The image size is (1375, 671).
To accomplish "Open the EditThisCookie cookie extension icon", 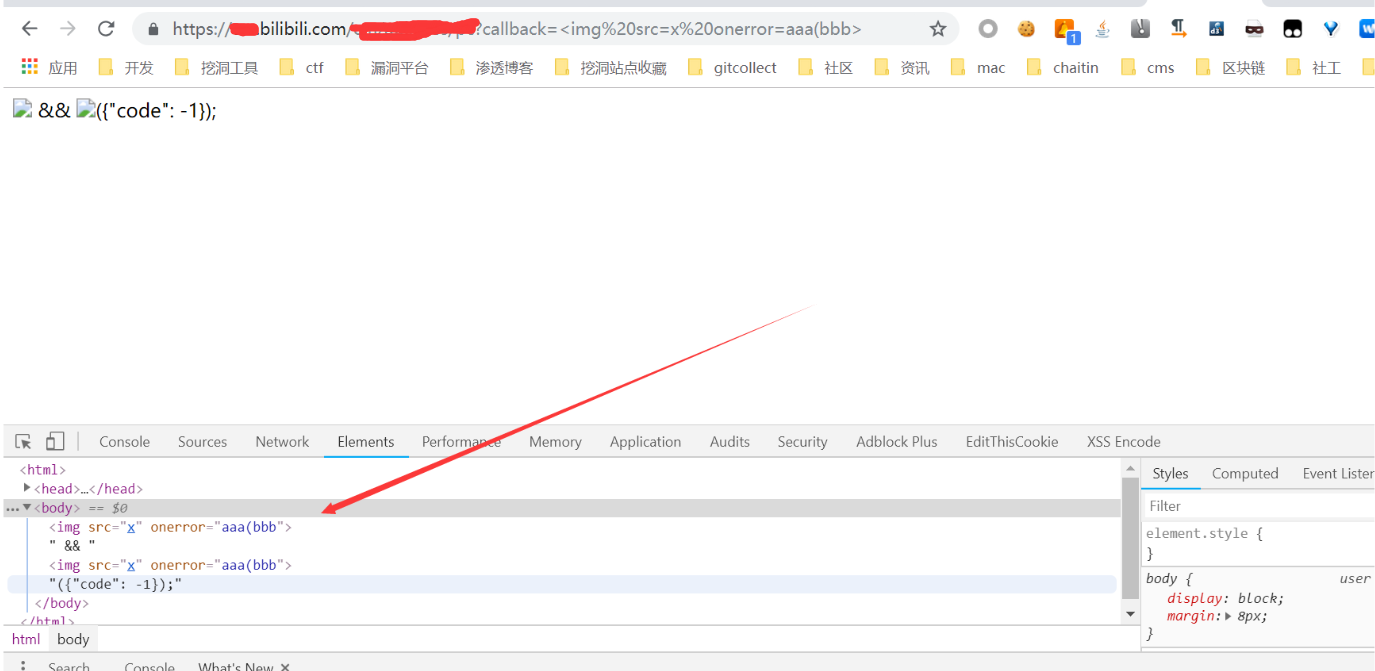I will click(1026, 29).
